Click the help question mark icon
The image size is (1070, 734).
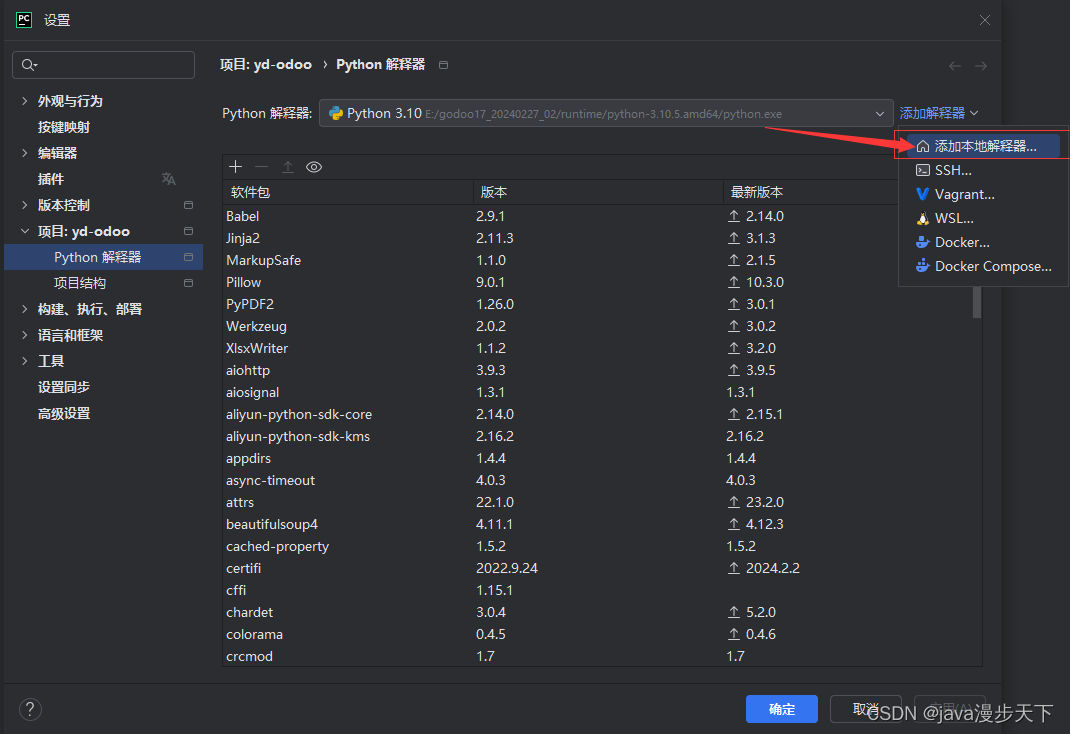point(30,709)
